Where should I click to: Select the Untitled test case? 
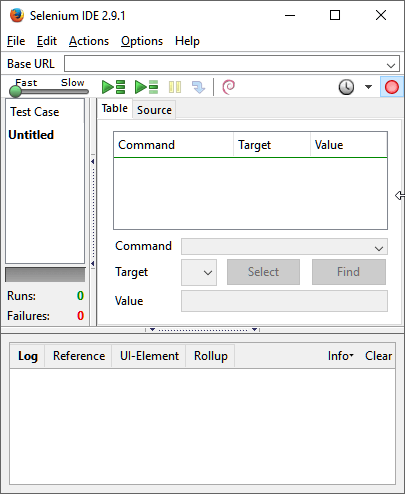pyautogui.click(x=31, y=135)
